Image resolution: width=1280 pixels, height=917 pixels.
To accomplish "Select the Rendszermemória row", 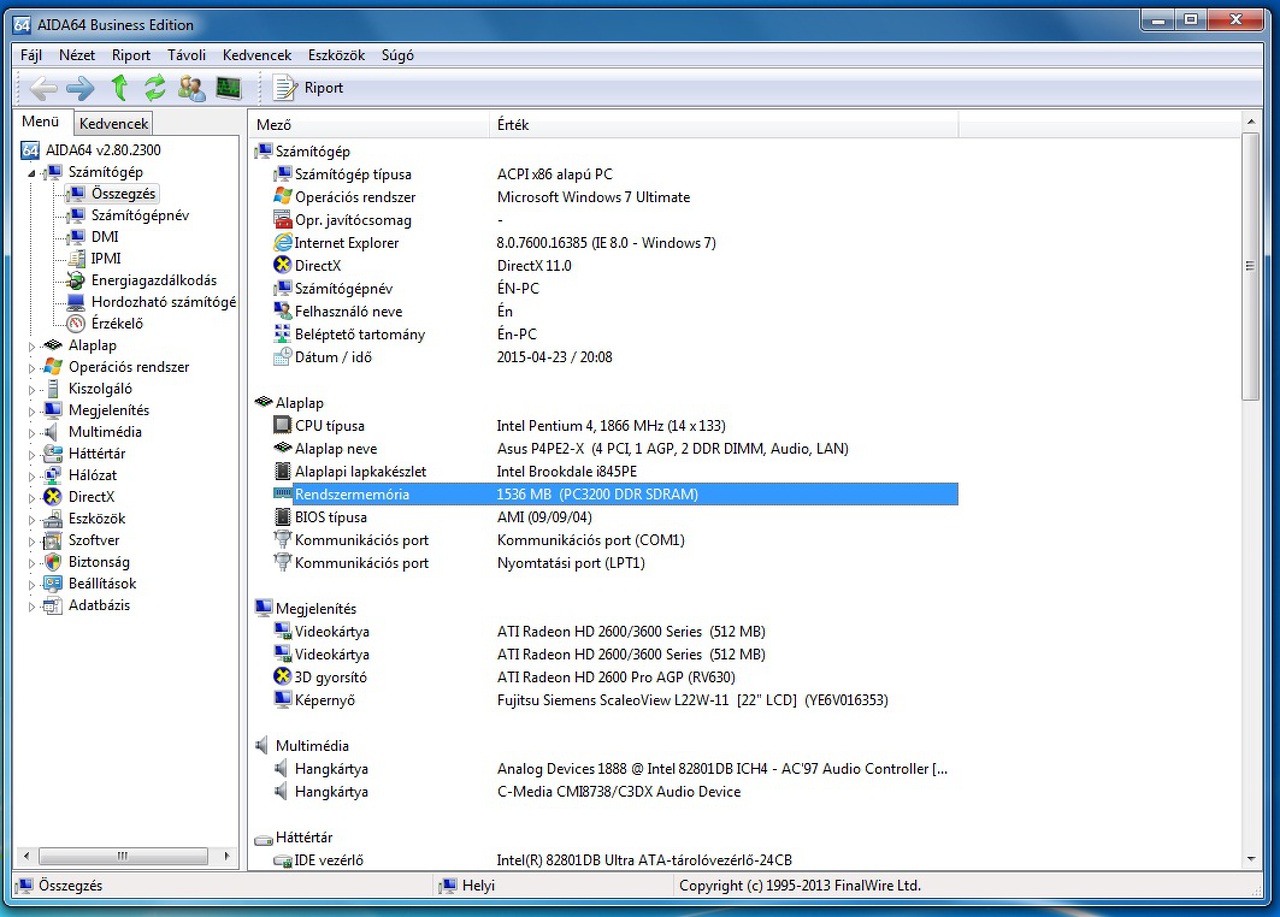I will pos(615,495).
